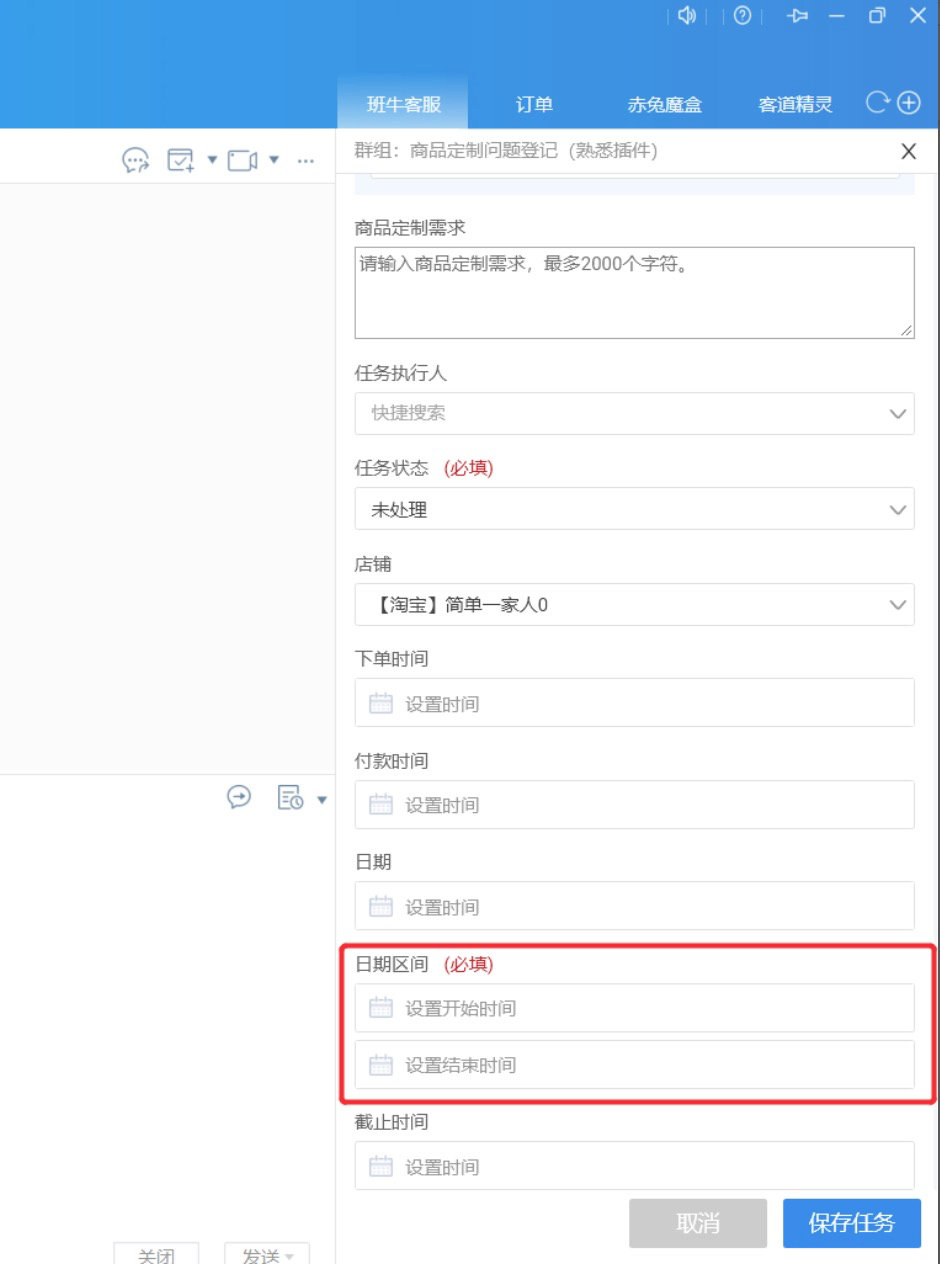
Task: Expand the 任务执行人 quick search dropdown
Action: click(x=897, y=413)
